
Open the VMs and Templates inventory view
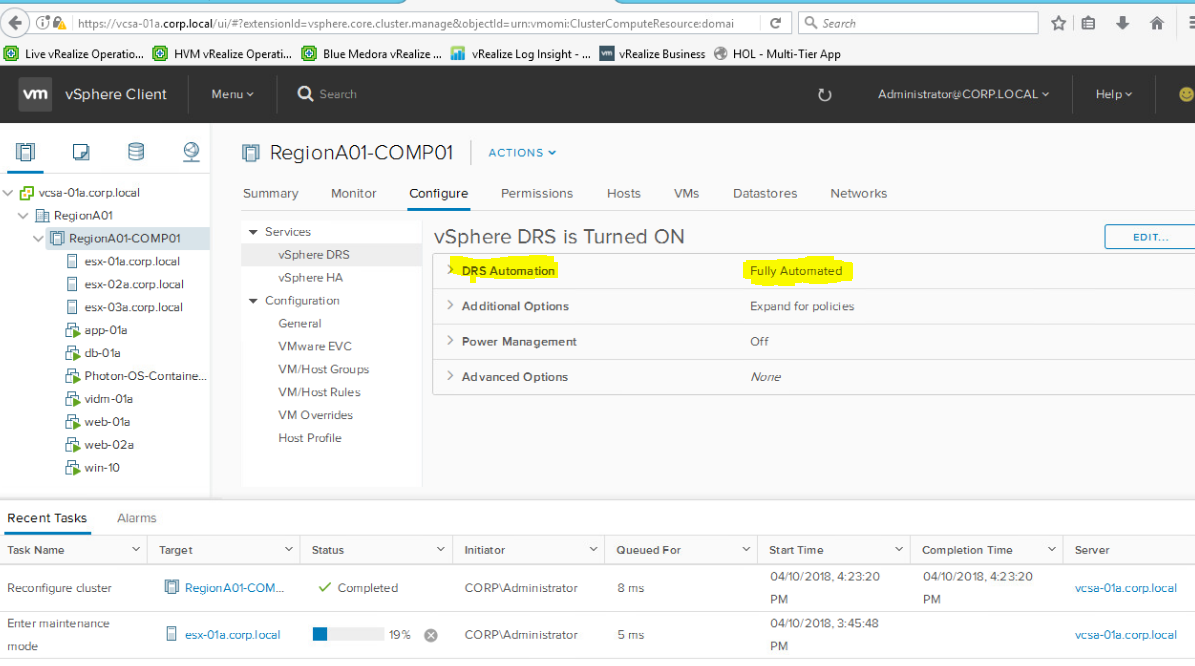81,152
